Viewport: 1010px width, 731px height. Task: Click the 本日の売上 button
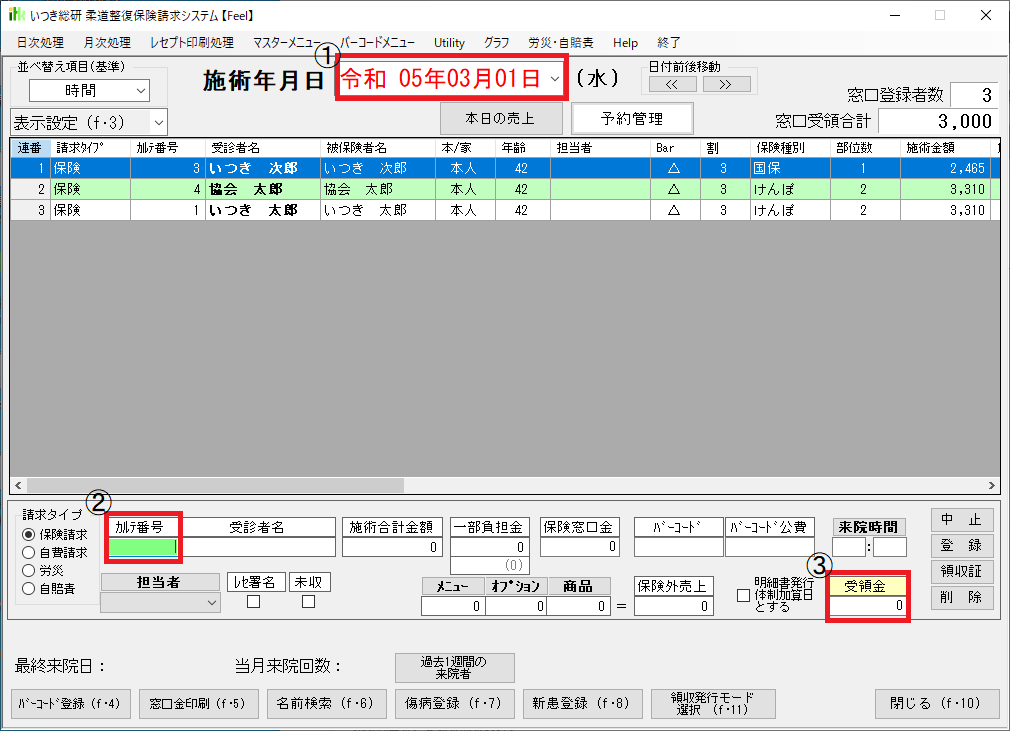500,118
